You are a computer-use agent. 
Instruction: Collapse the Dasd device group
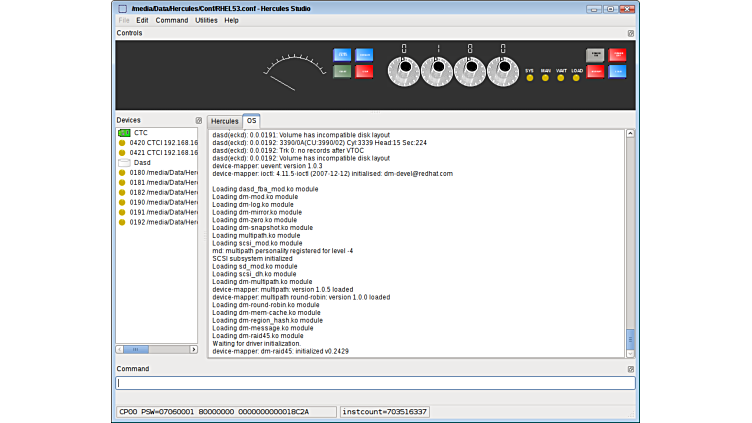124,162
